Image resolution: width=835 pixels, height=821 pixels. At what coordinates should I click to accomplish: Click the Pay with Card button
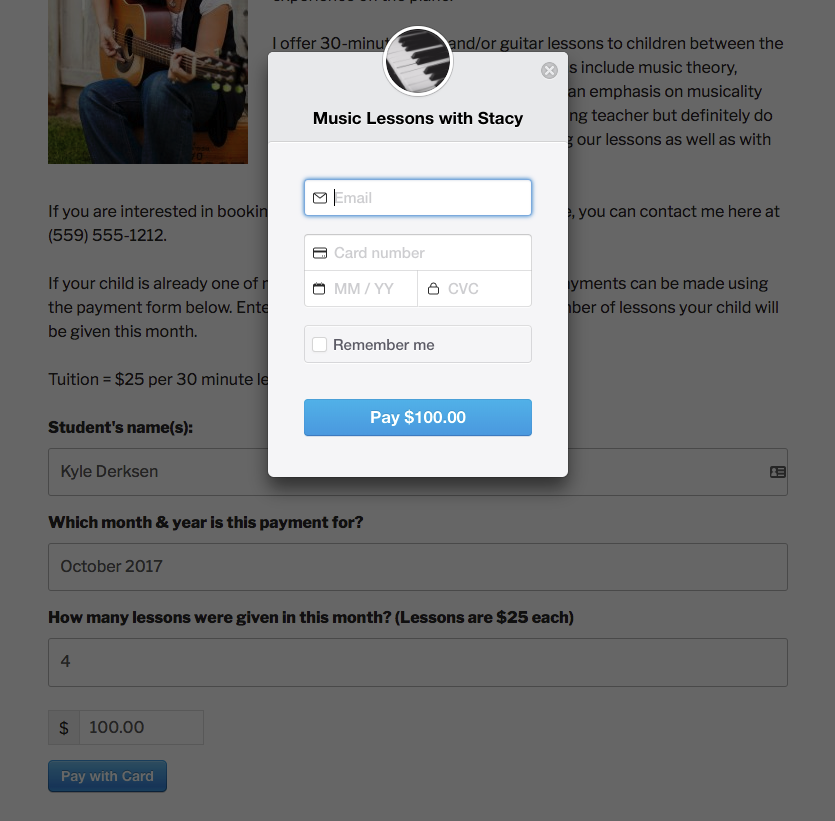click(x=108, y=776)
